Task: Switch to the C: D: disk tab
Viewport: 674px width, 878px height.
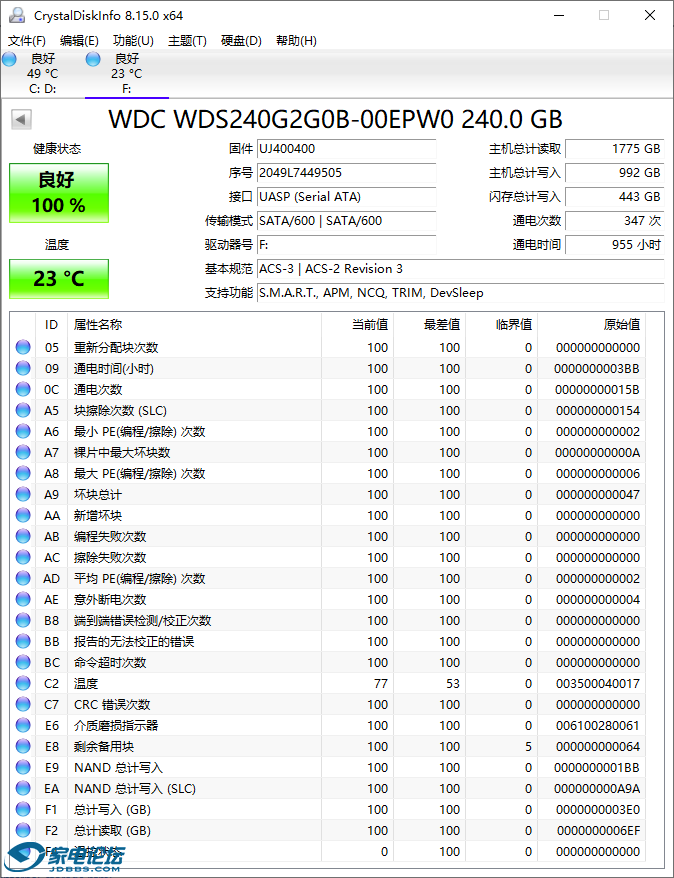Action: [42, 74]
